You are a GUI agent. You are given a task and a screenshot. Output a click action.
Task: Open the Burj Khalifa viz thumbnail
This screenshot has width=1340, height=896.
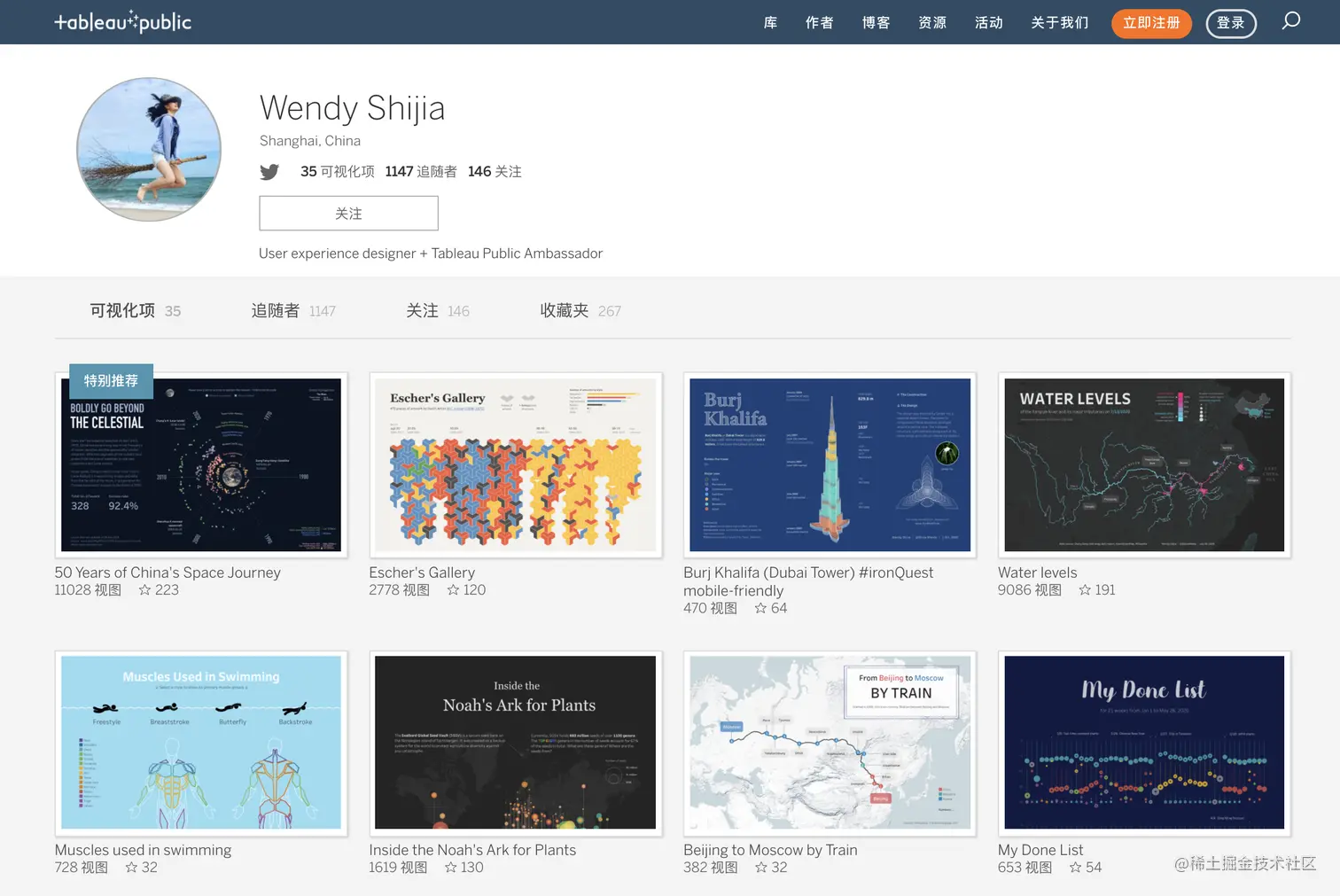(x=830, y=465)
